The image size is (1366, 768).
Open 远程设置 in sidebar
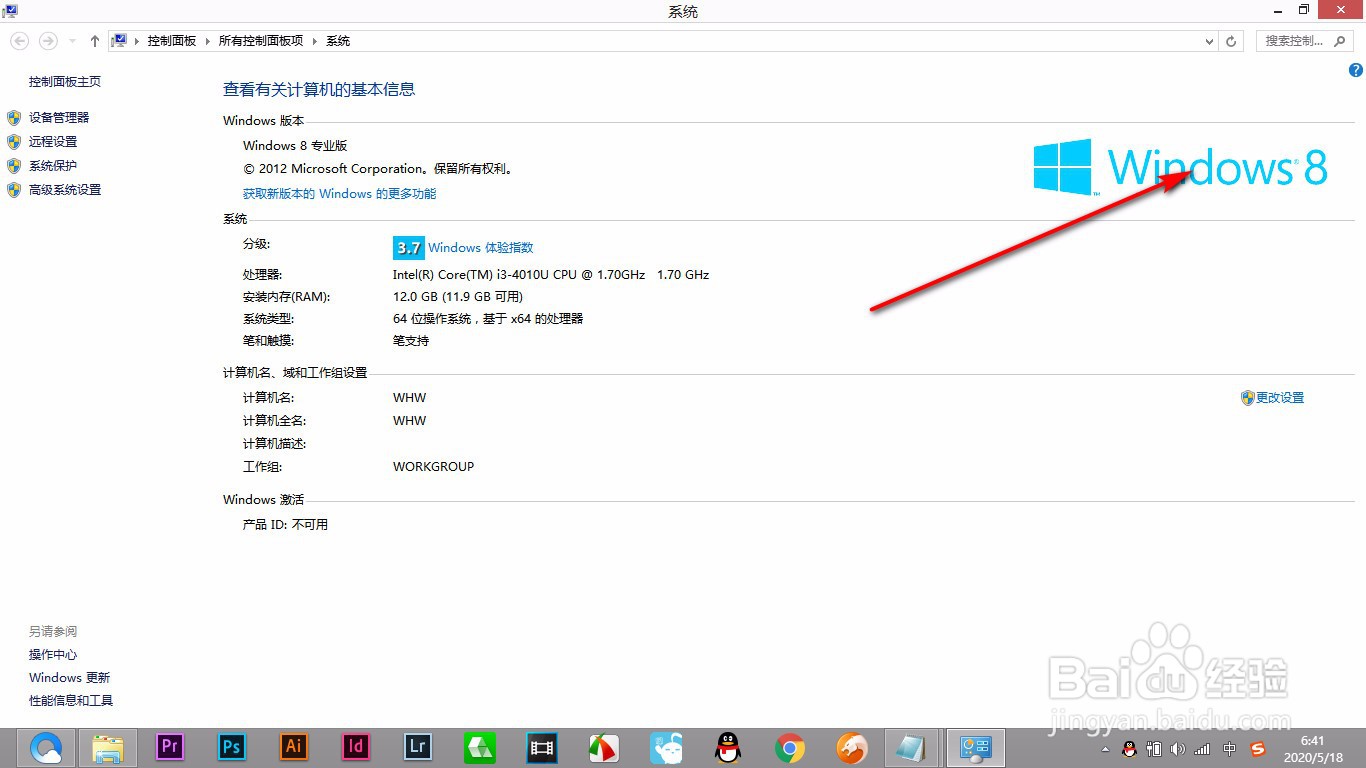pos(53,142)
